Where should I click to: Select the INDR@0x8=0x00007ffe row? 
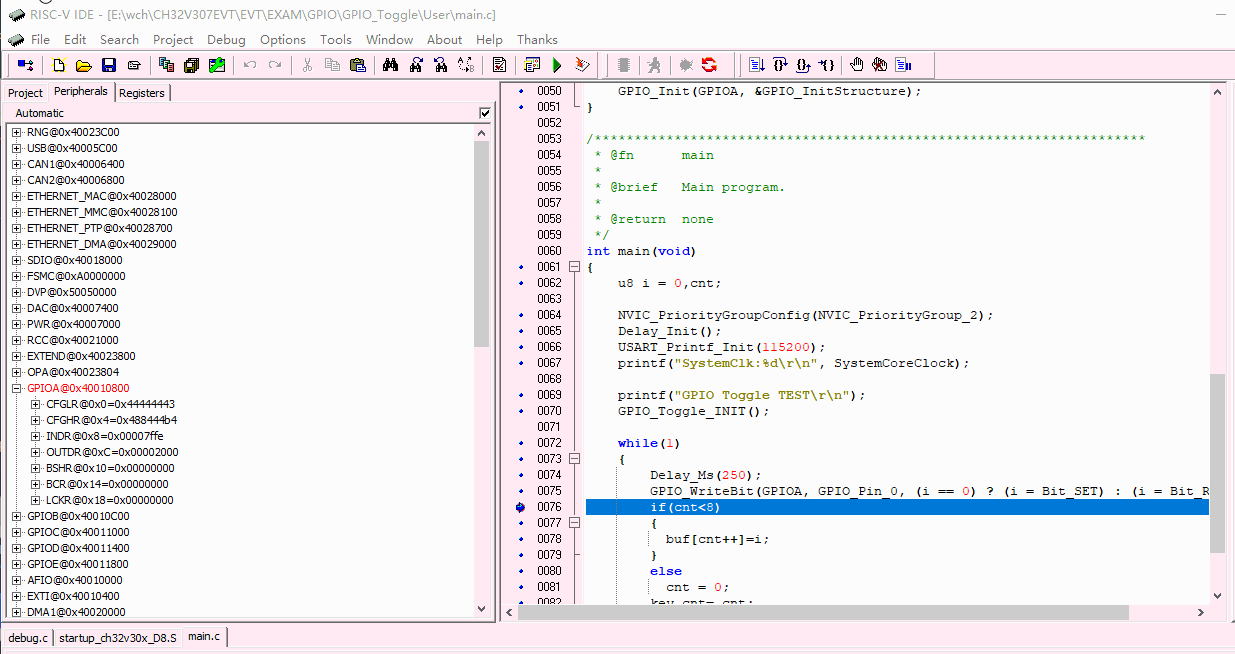[104, 436]
